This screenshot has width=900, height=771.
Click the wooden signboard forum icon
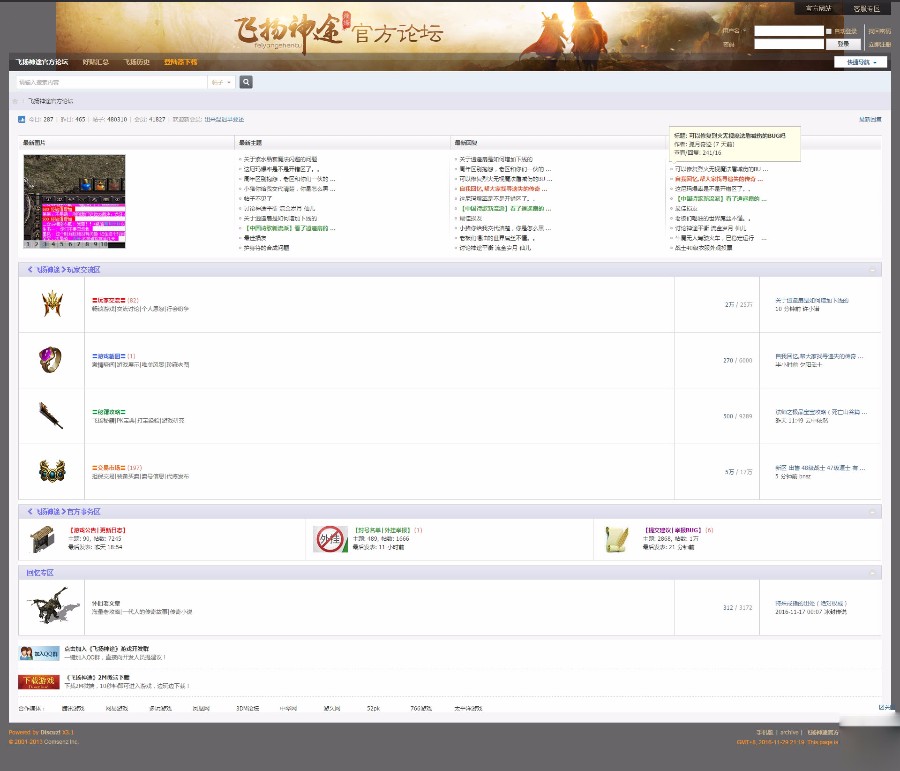coord(43,539)
